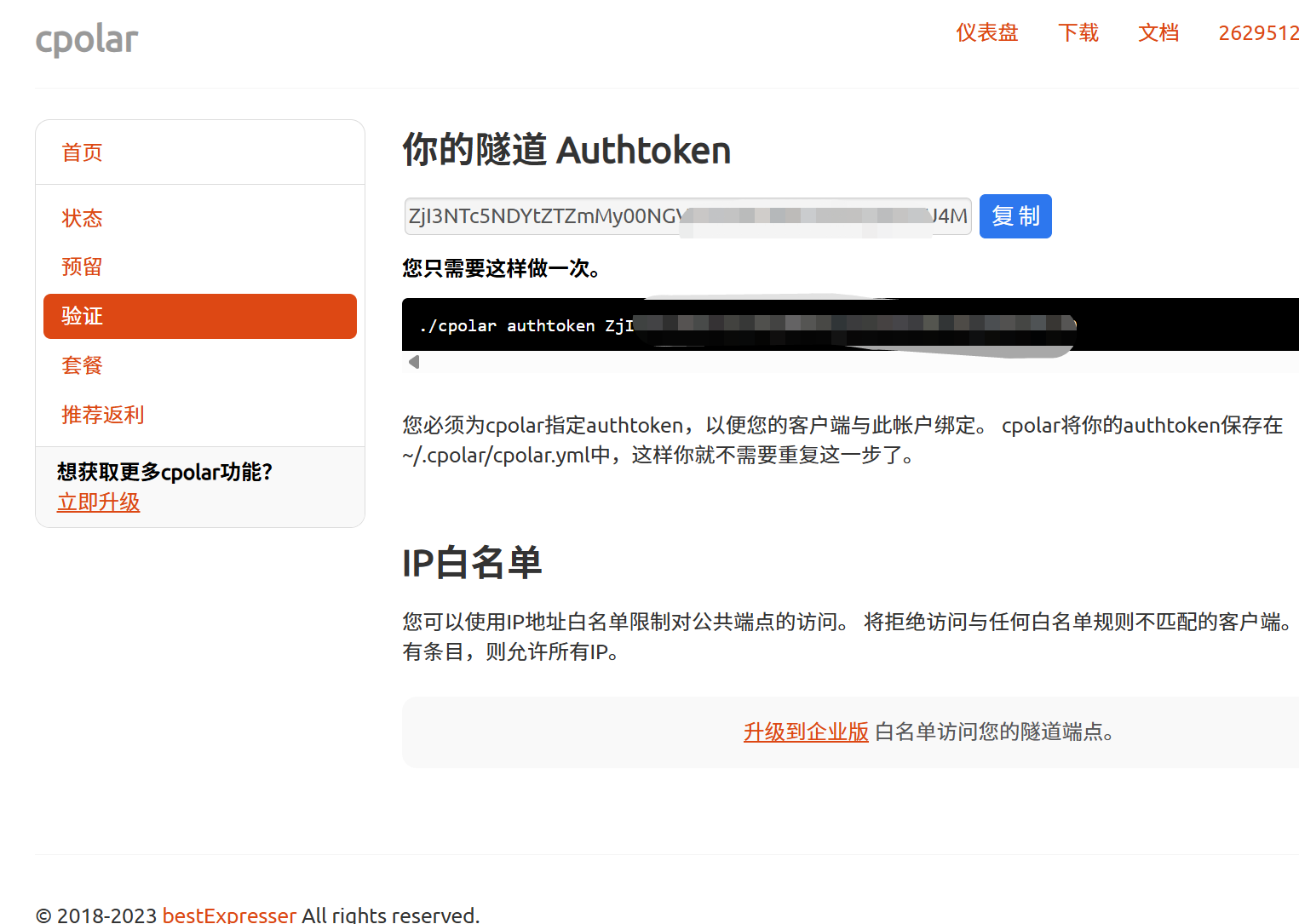
Task: Open 升级到企业版 enterprise upgrade link
Action: pos(805,732)
